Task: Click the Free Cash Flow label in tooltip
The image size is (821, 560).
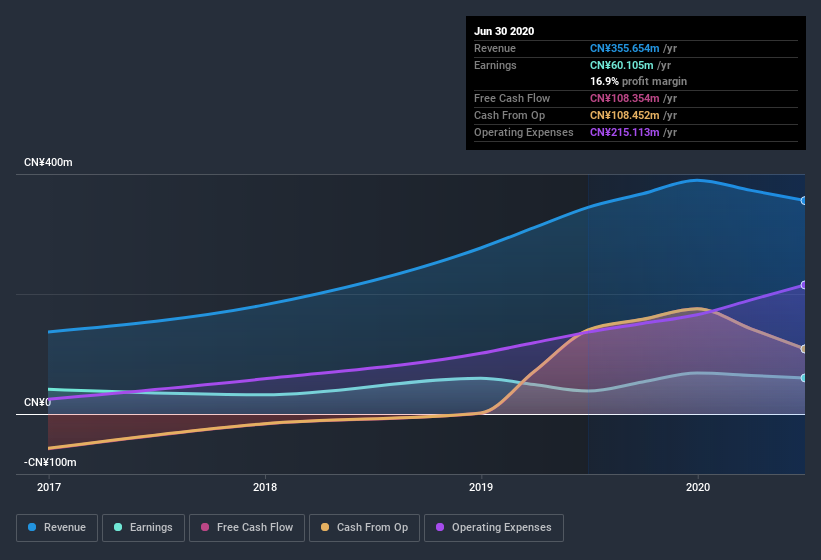Action: click(512, 98)
